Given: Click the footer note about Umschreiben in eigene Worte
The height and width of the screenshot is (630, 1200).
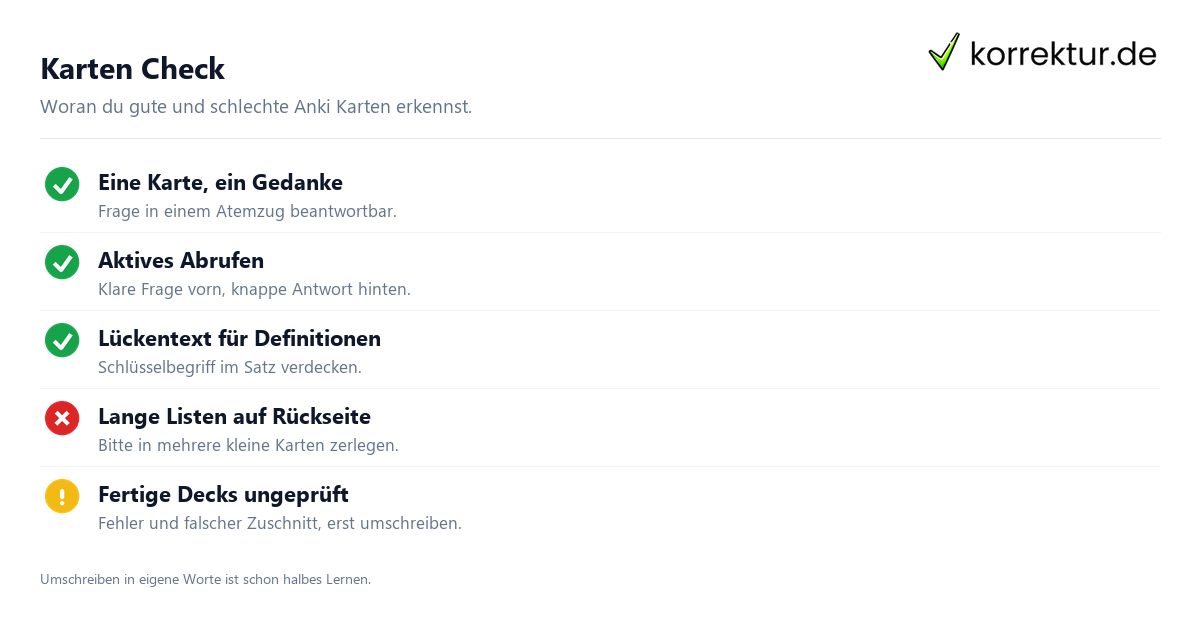Looking at the screenshot, I should [205, 580].
